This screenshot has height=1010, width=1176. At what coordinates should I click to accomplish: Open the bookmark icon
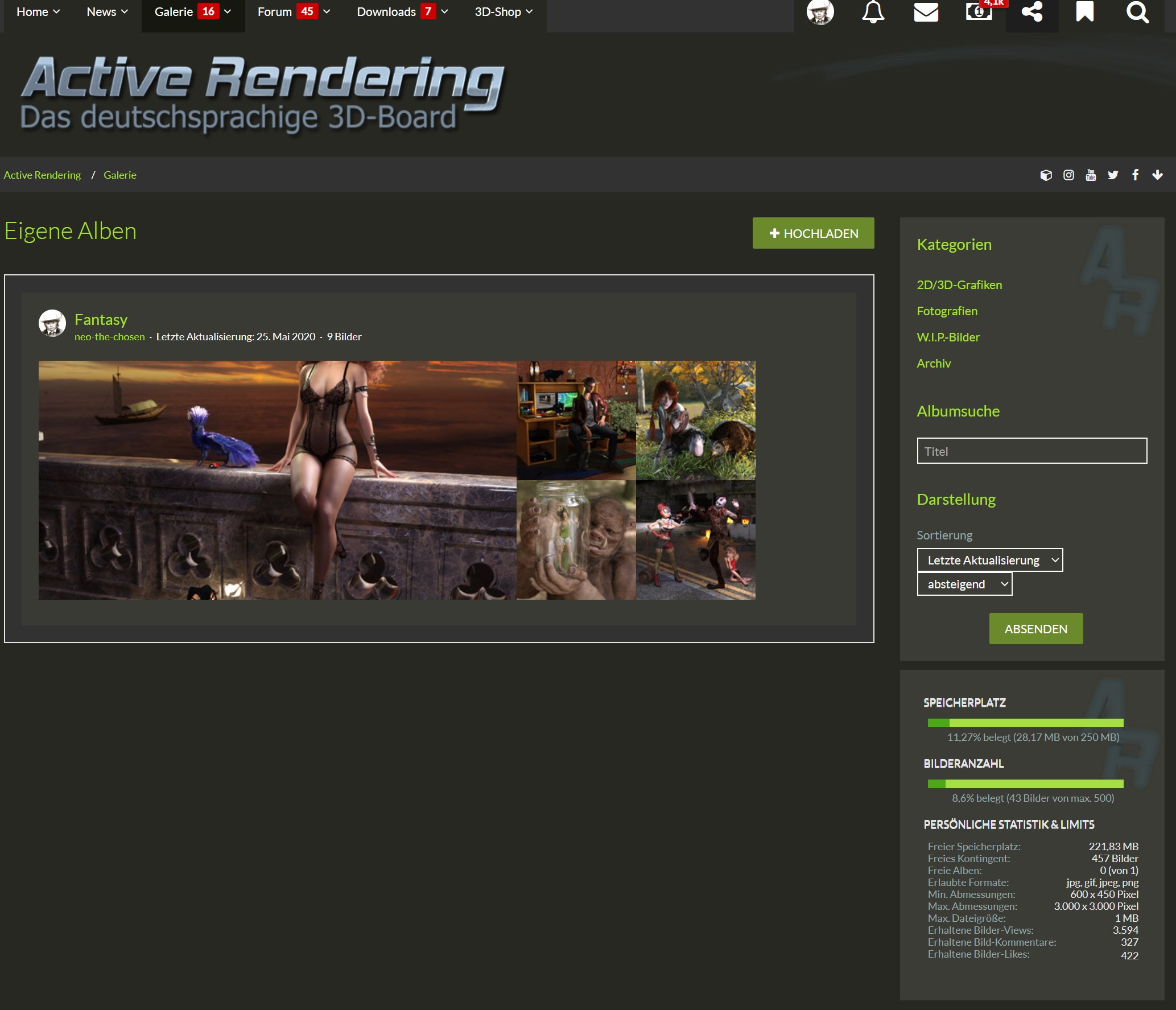point(1084,11)
